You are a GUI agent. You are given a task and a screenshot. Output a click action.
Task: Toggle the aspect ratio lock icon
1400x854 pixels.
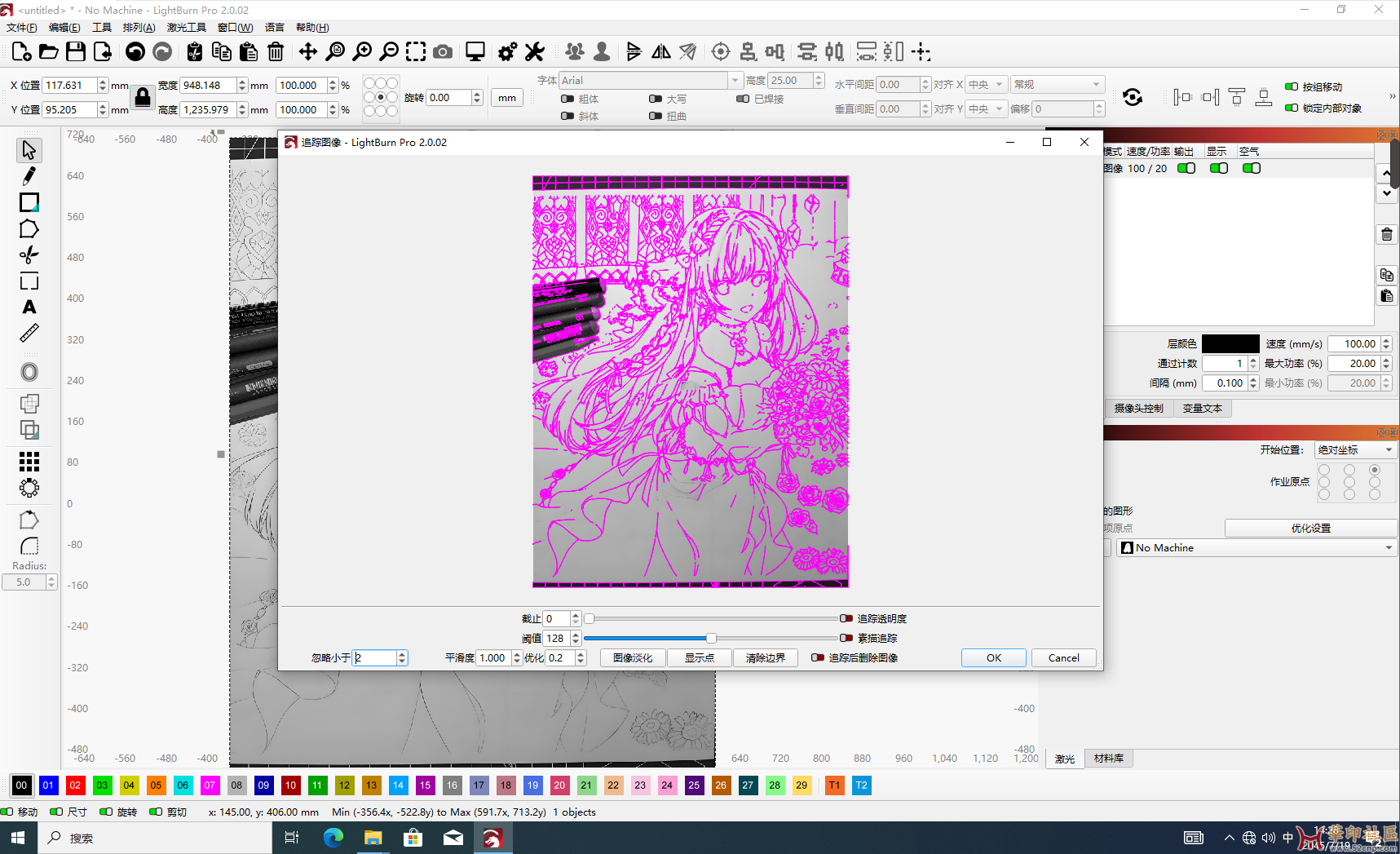coord(143,97)
